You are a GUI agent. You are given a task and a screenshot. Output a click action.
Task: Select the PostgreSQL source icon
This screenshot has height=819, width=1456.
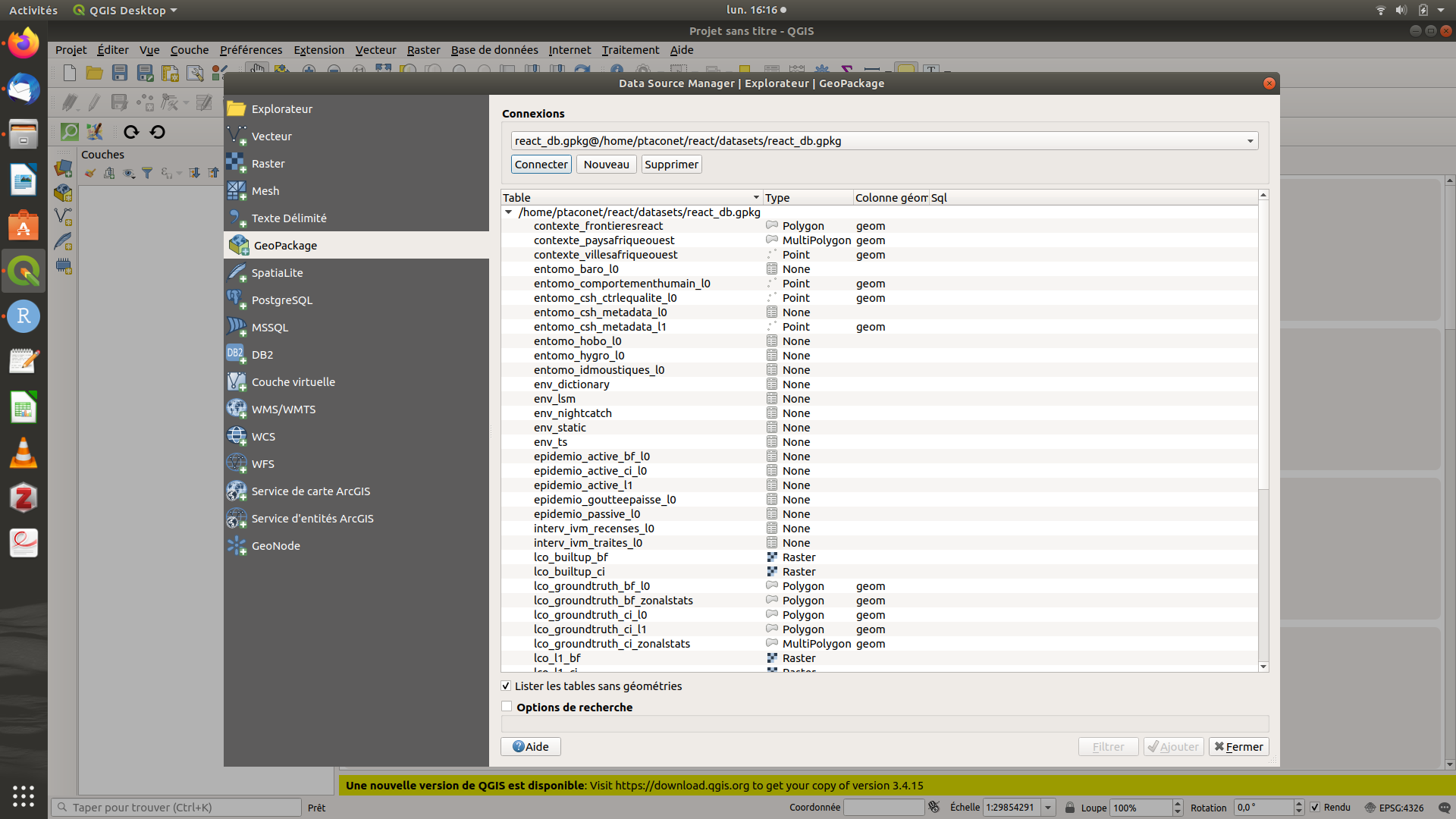[x=237, y=300]
